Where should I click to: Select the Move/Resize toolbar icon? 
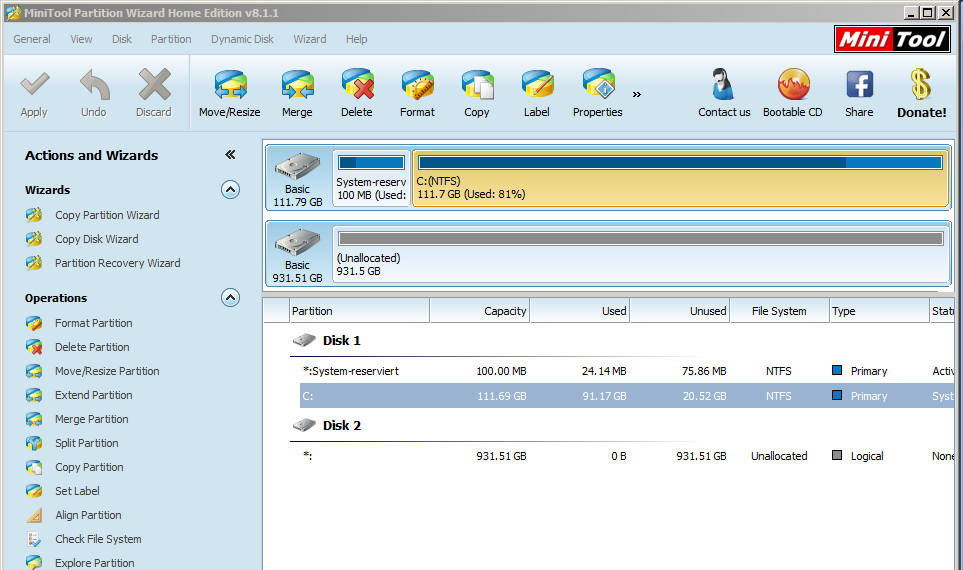click(230, 84)
